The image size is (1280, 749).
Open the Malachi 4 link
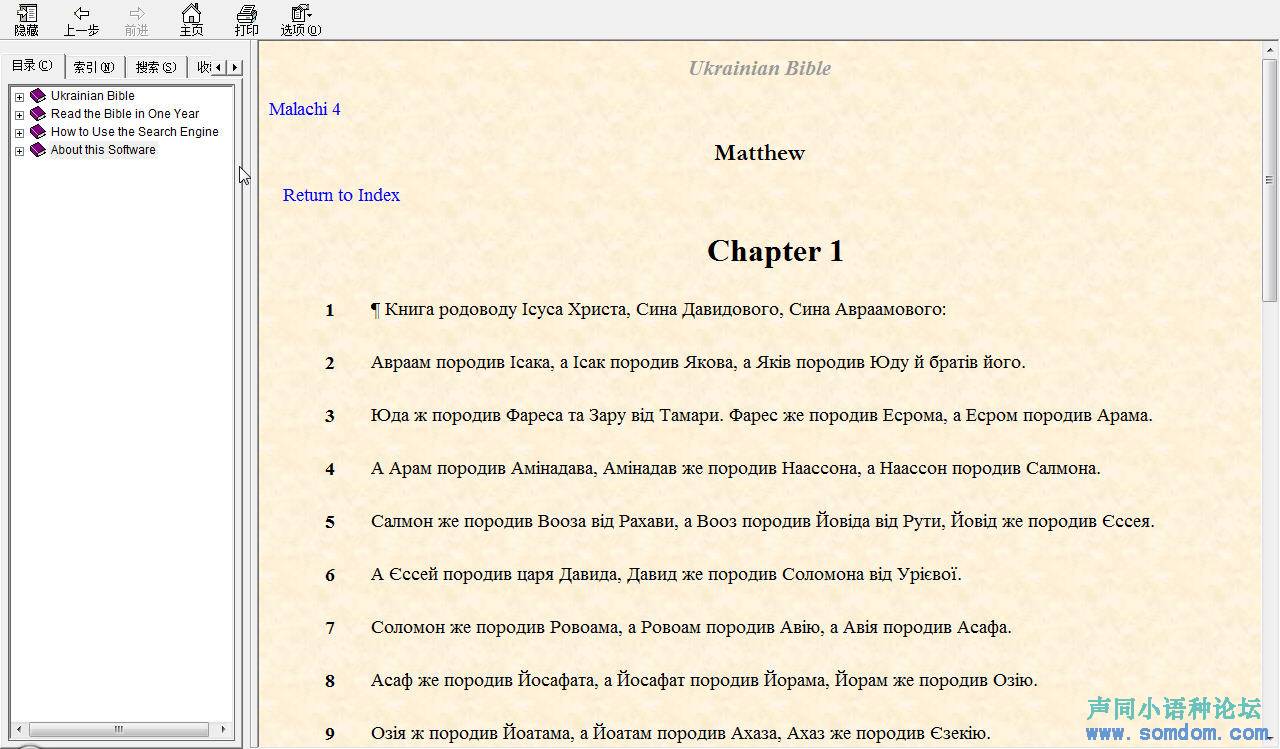click(304, 109)
